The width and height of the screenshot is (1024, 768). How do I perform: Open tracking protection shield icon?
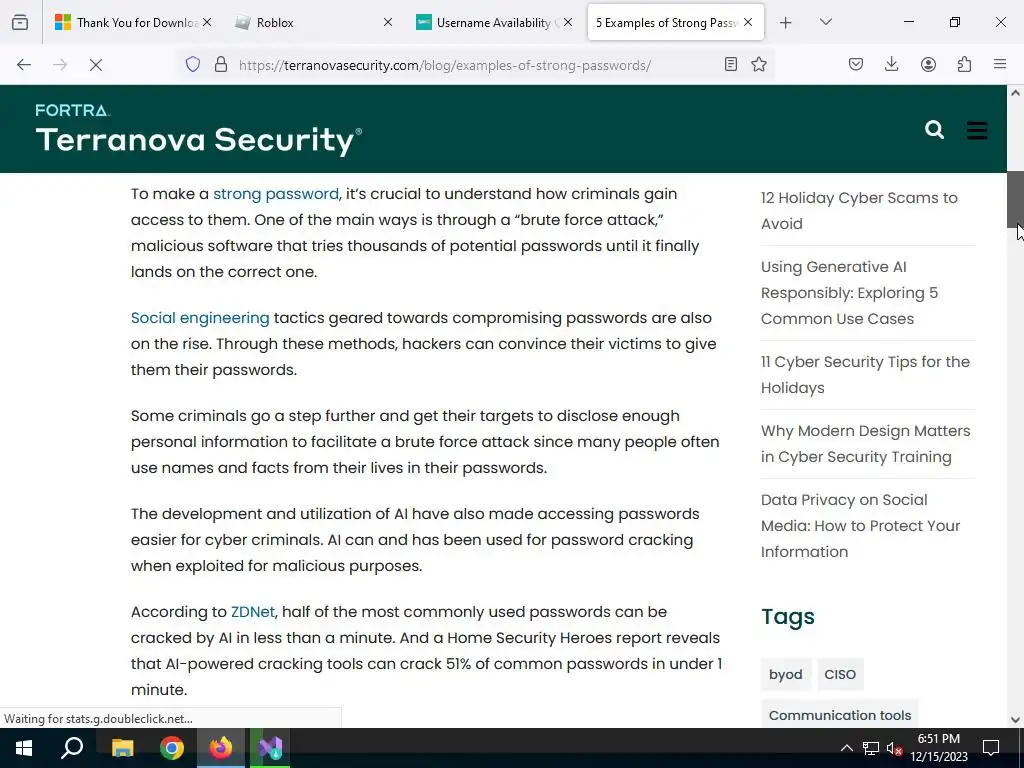[193, 65]
